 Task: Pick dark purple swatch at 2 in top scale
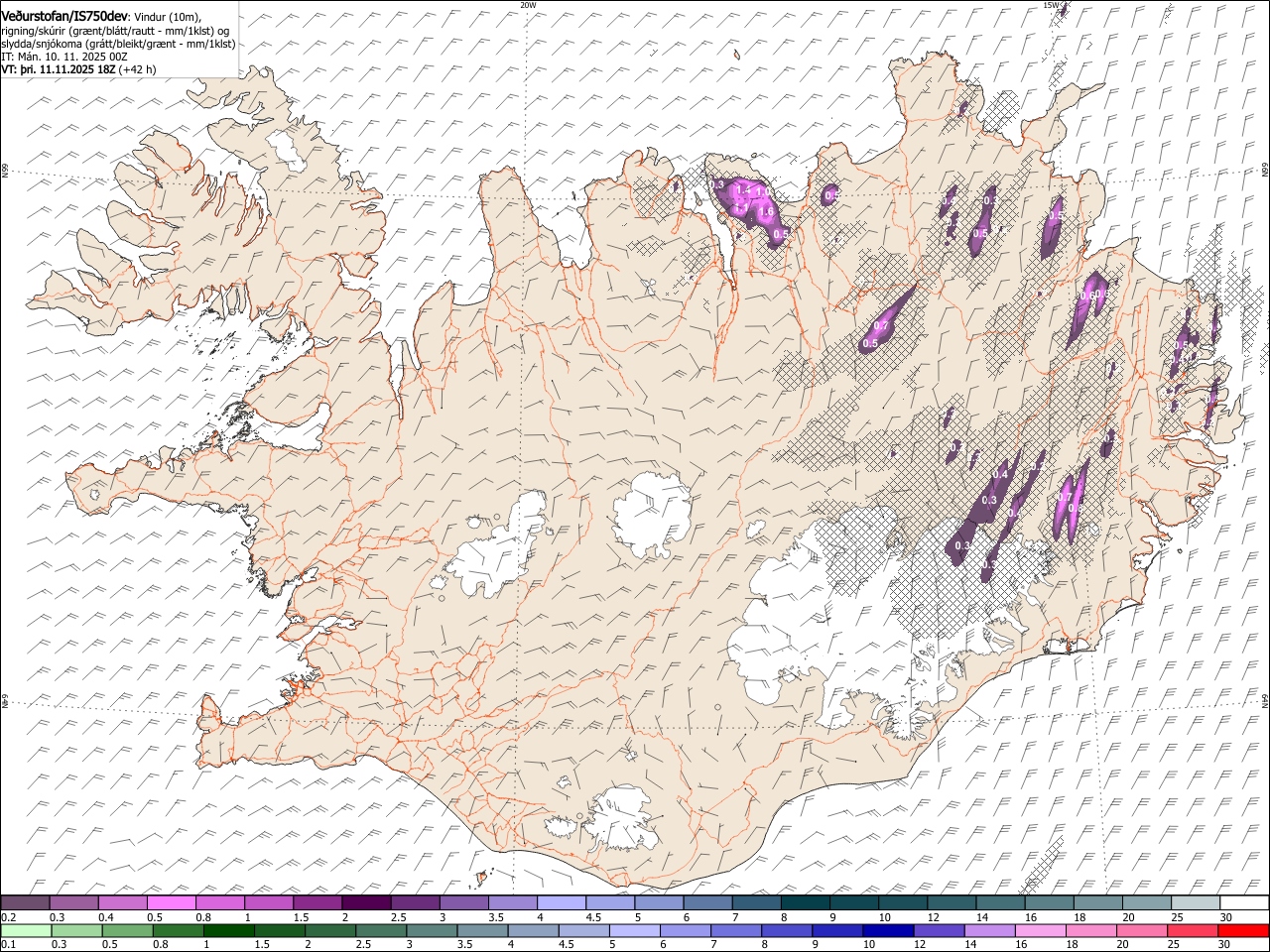pyautogui.click(x=365, y=903)
